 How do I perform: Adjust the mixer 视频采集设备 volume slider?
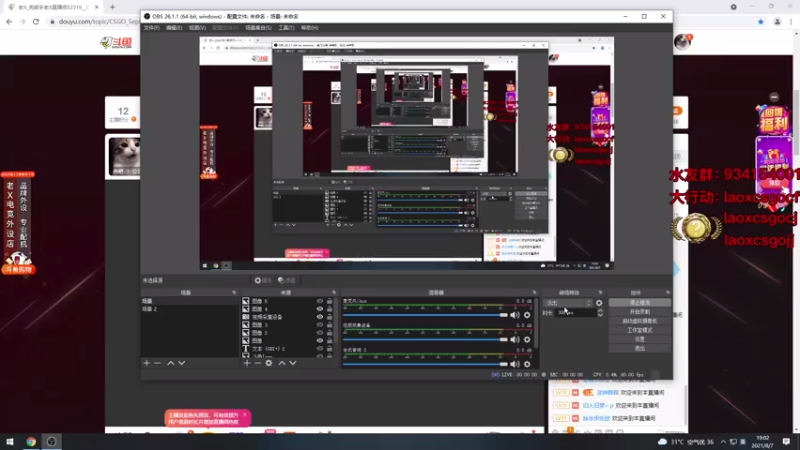426,339
